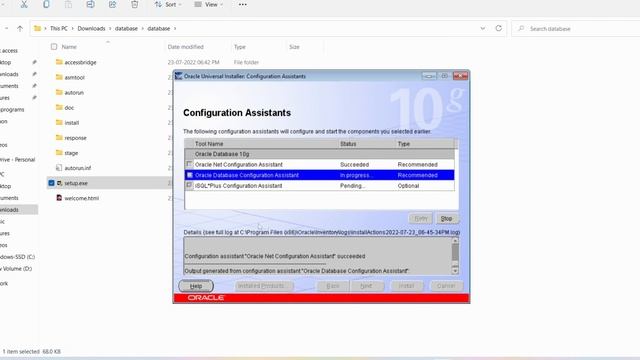Toggle iSQL*Plus Configuration Assistant checkbox
This screenshot has height=360, width=640.
coord(189,185)
